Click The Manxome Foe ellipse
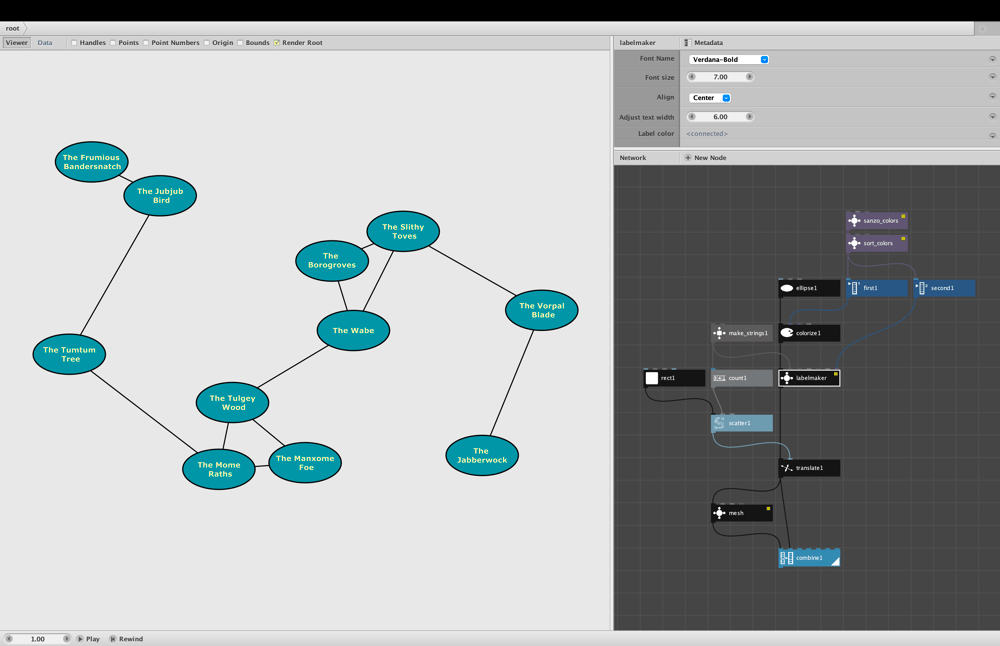Screen dimensions: 1000x646 pyautogui.click(x=305, y=462)
